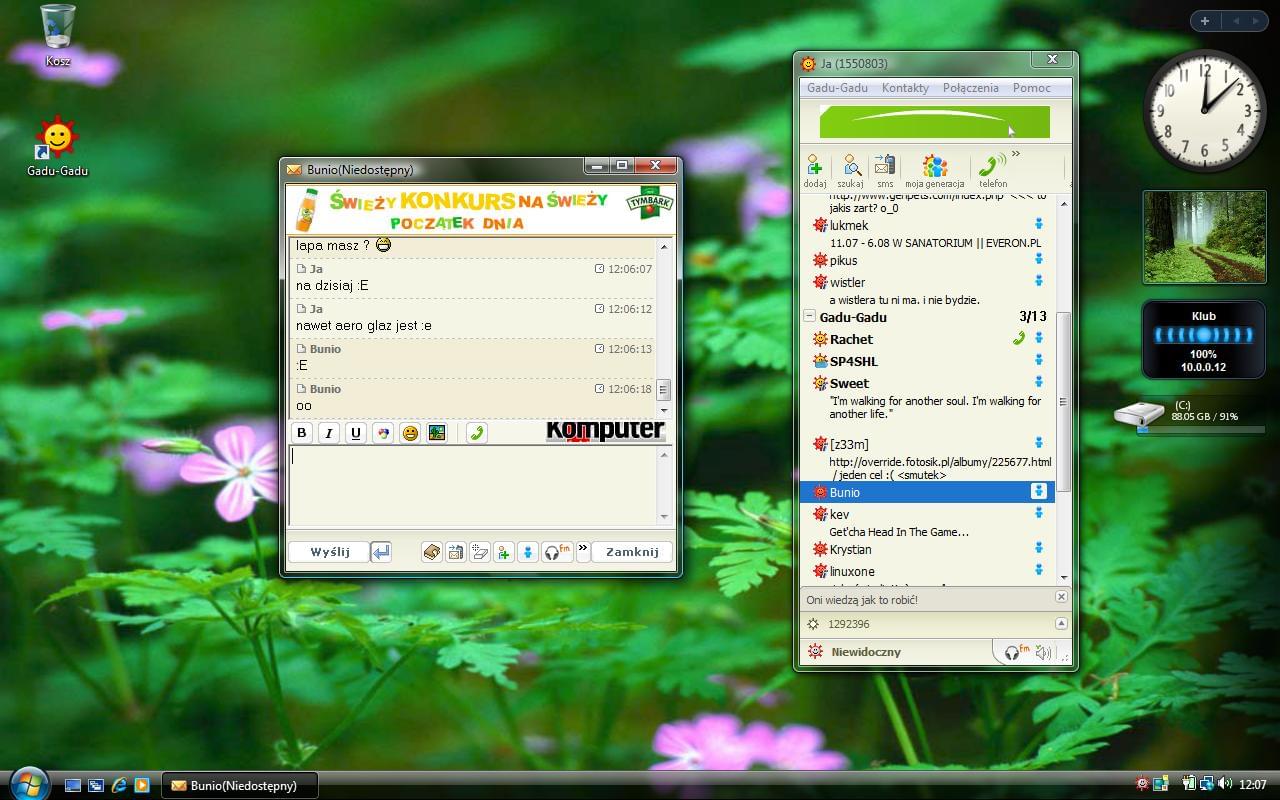This screenshot has height=800, width=1280.
Task: Toggle sound mute speaker in status bar
Action: [1043, 653]
